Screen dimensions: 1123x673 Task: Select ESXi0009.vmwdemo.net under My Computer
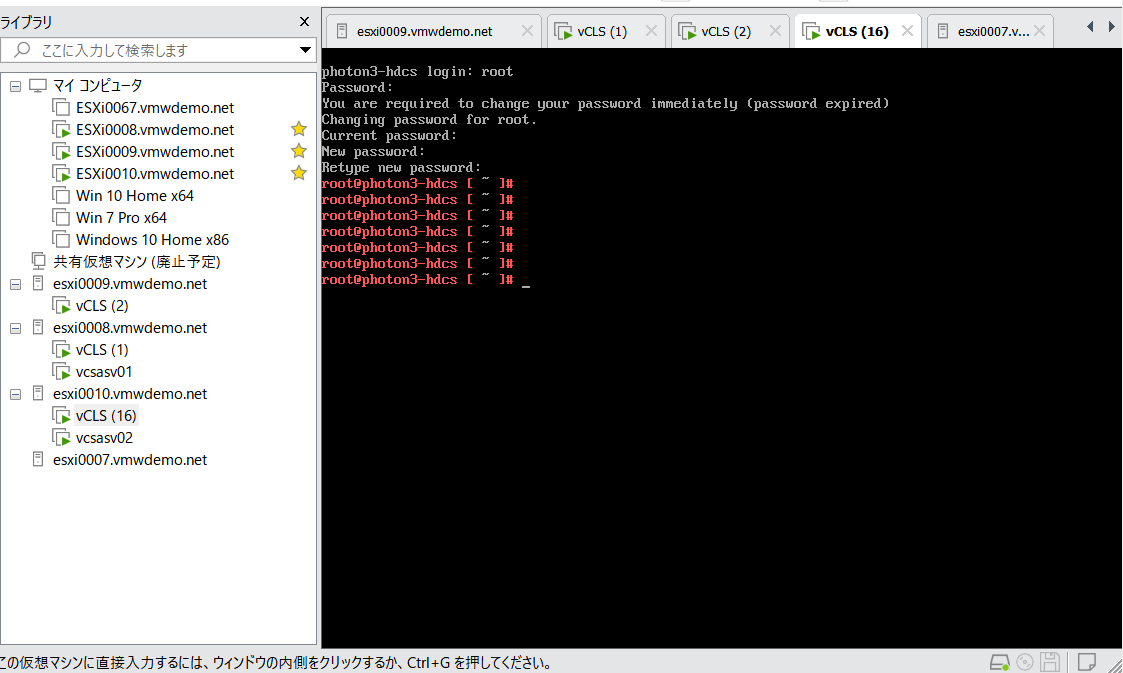[x=155, y=152]
